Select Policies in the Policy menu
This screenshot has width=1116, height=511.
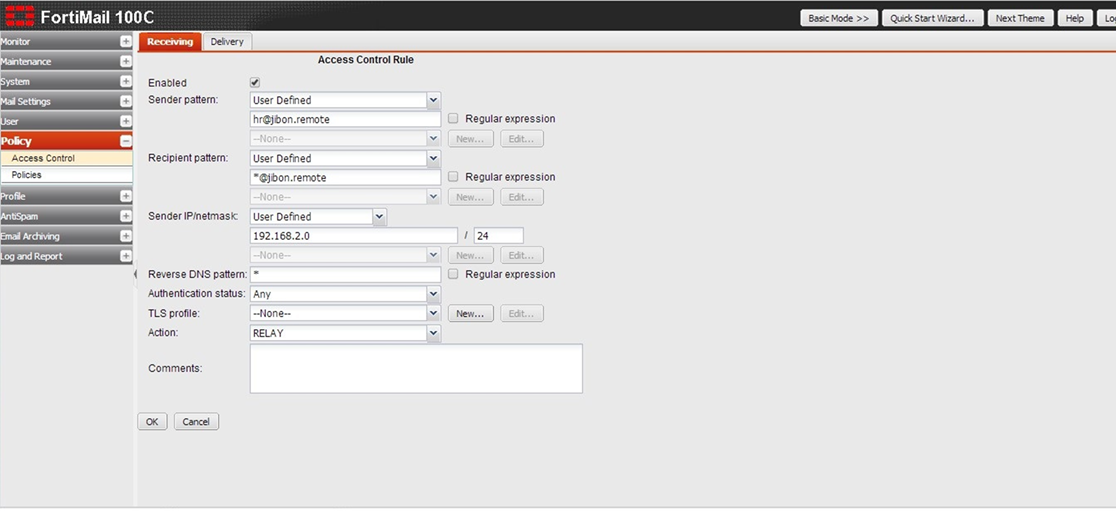point(66,175)
